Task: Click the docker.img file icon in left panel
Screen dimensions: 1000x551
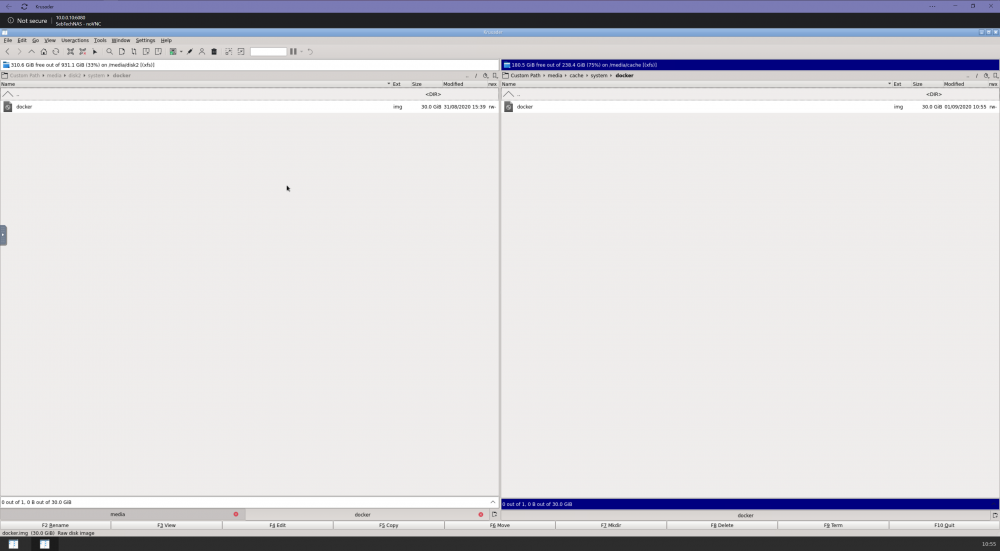Action: 8,107
